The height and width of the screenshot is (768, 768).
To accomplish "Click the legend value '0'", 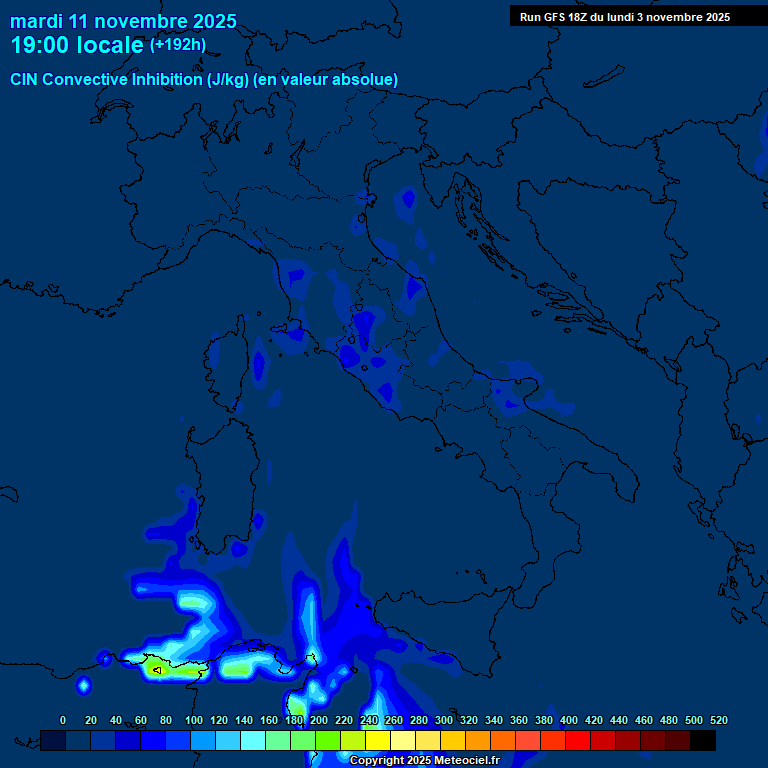I will pyautogui.click(x=63, y=720).
